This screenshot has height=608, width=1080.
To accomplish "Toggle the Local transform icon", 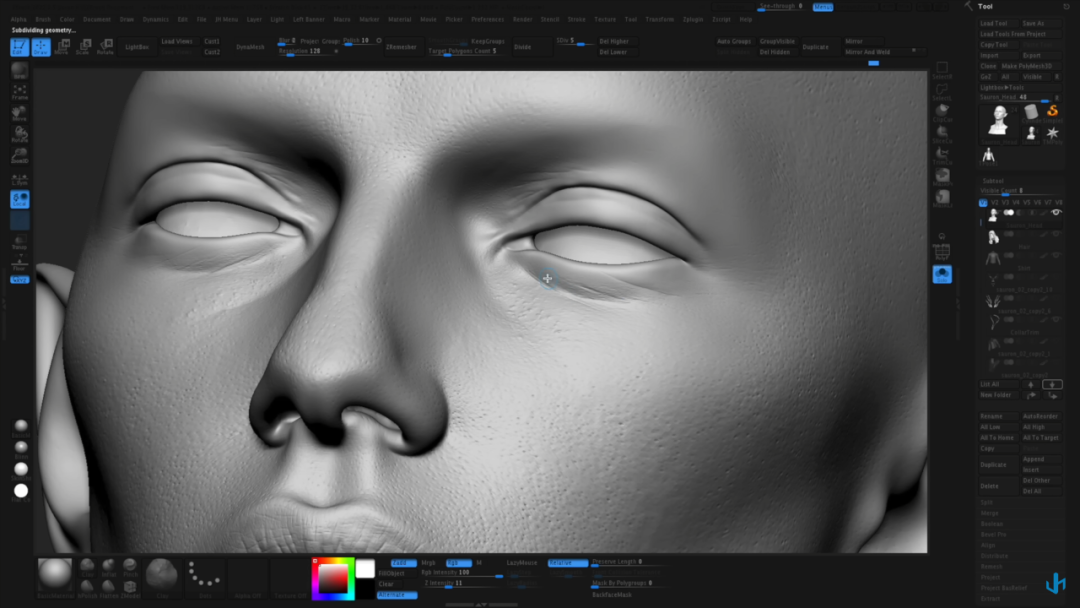I will (19, 199).
